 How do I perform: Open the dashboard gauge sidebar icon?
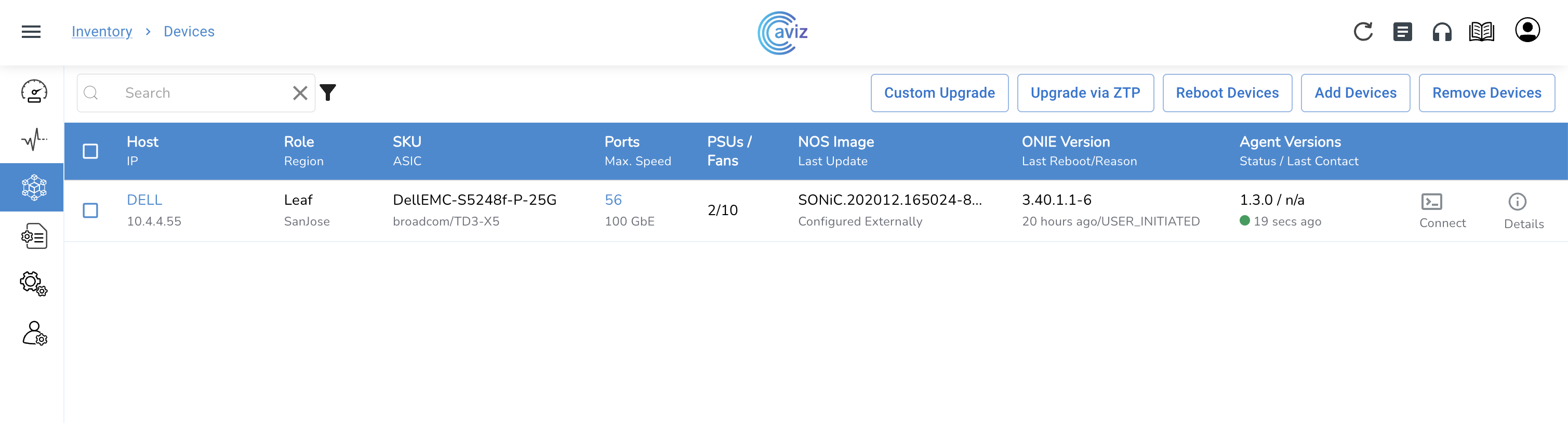coord(34,91)
